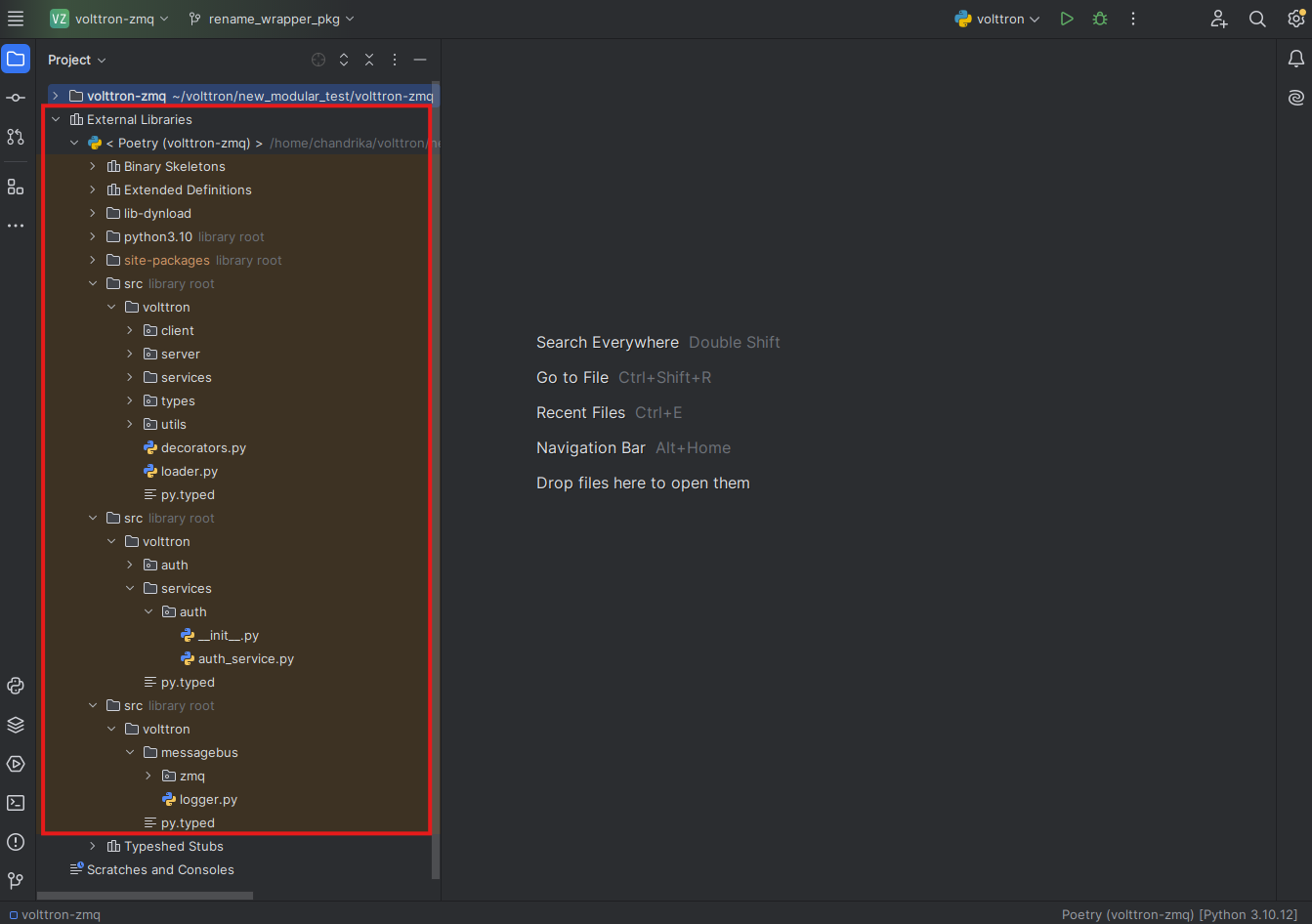1312x924 pixels.
Task: Open the Pull Requests tool window
Action: pos(16,137)
